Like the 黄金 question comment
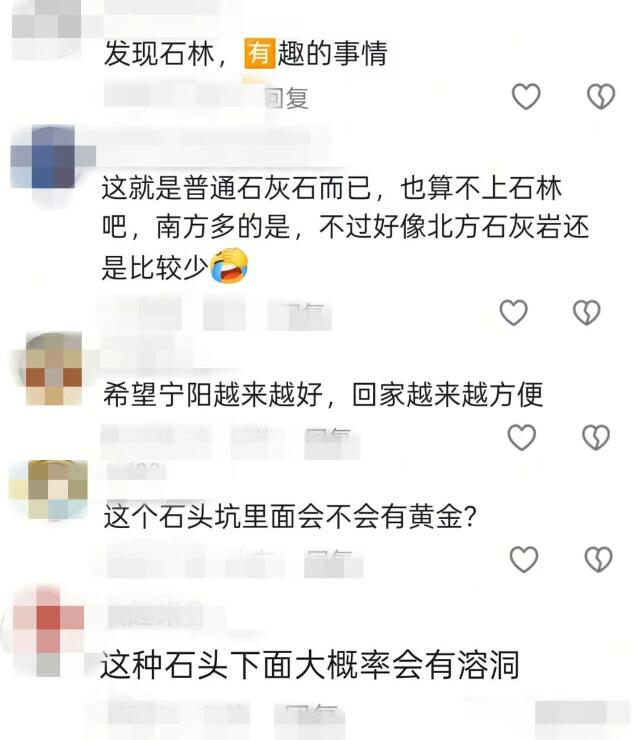632x740 pixels. tap(524, 559)
